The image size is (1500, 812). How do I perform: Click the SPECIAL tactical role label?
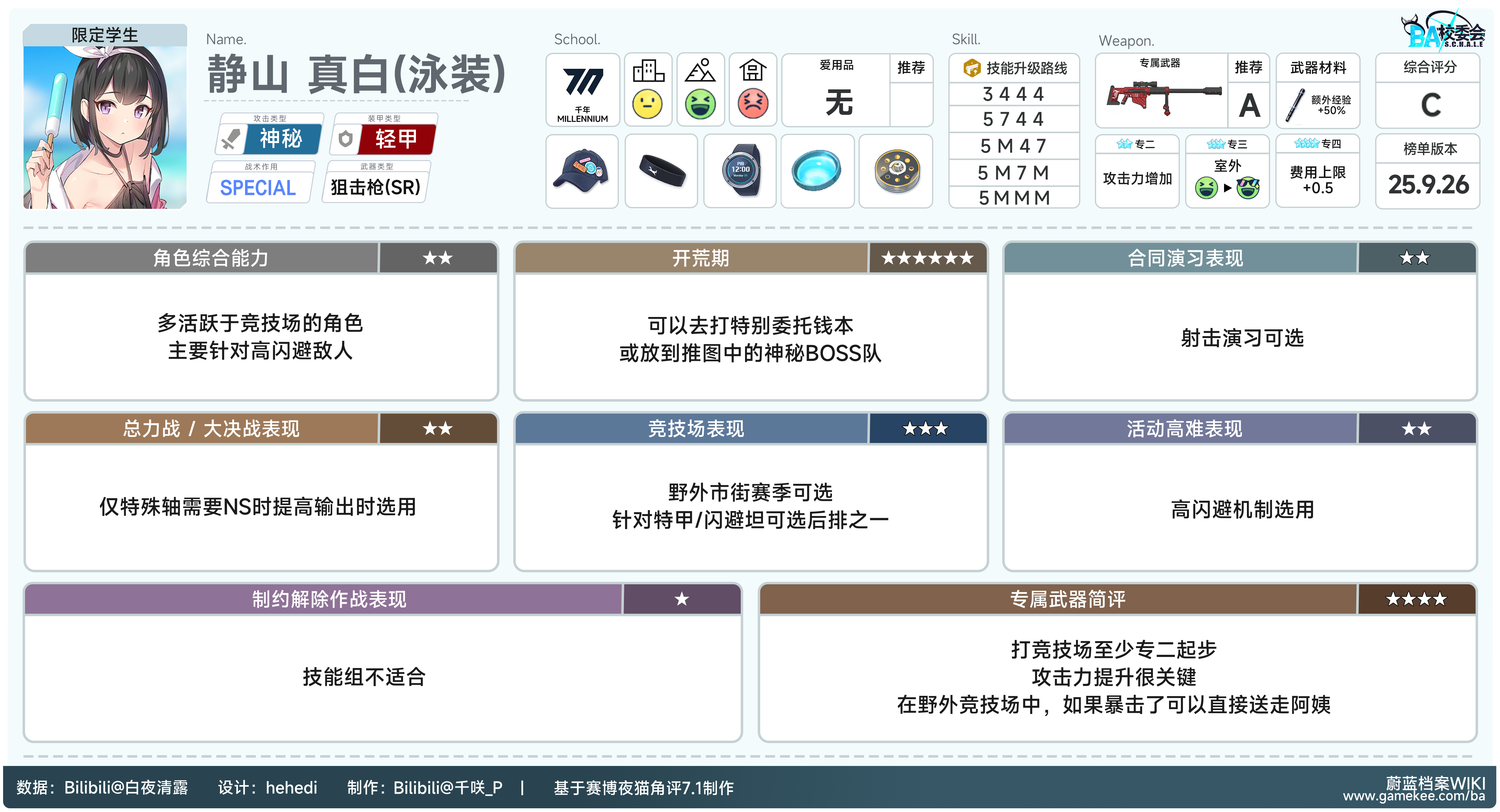258,188
